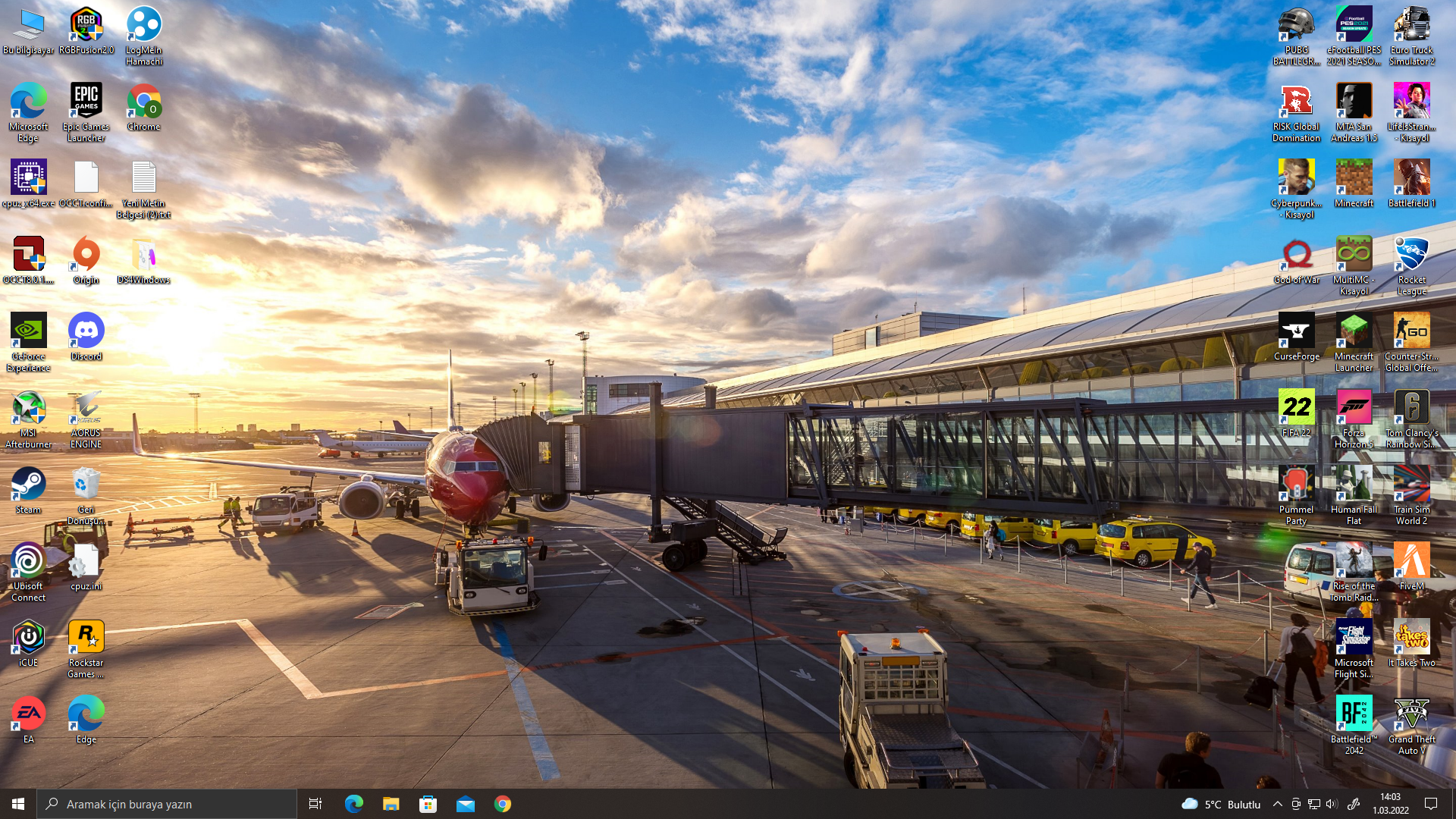Open the weather widget showing Bulutlu

coord(1221,804)
